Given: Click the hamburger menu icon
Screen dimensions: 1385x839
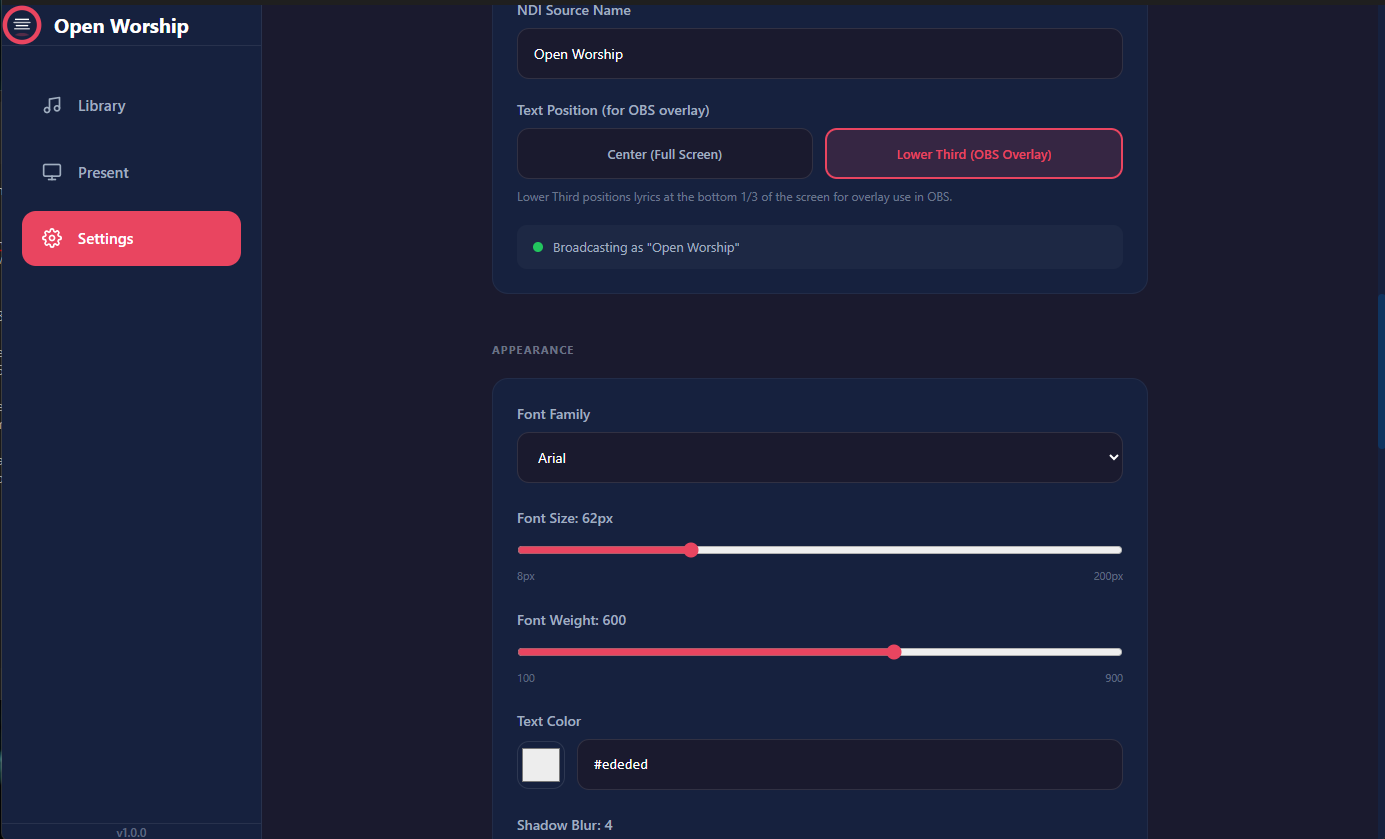Looking at the screenshot, I should 22,24.
